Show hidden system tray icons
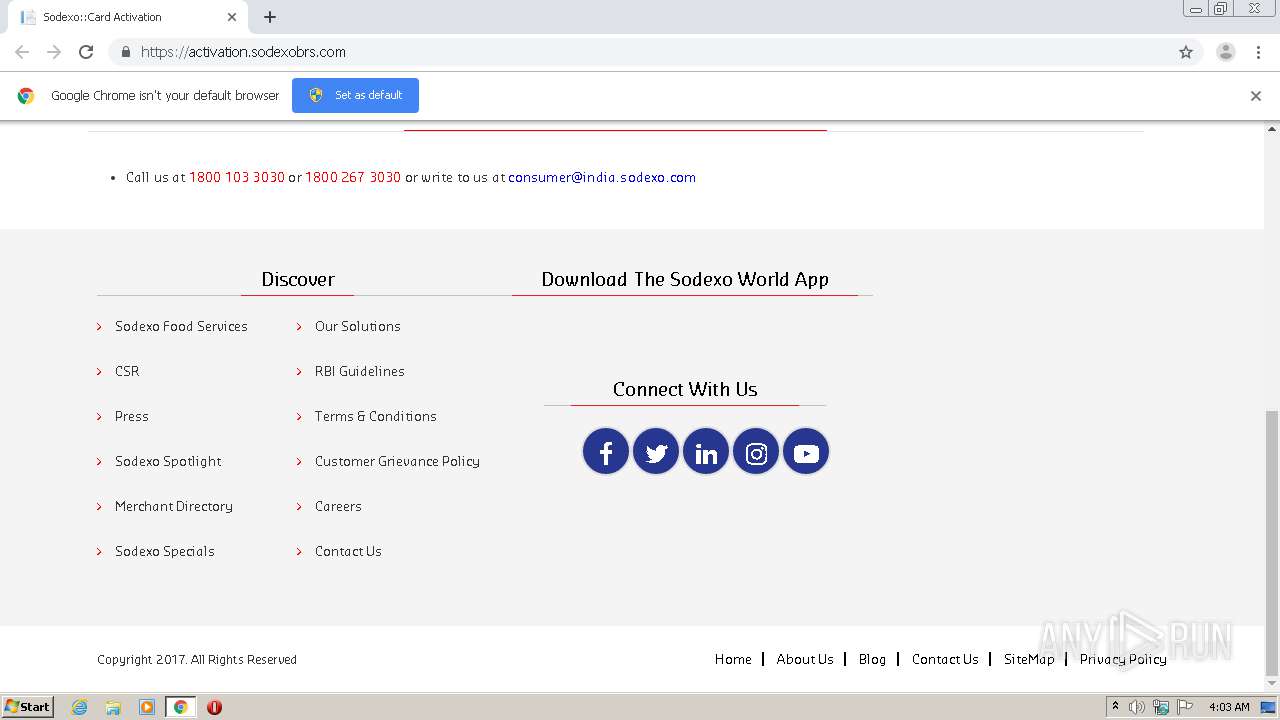Image resolution: width=1280 pixels, height=720 pixels. (1115, 707)
